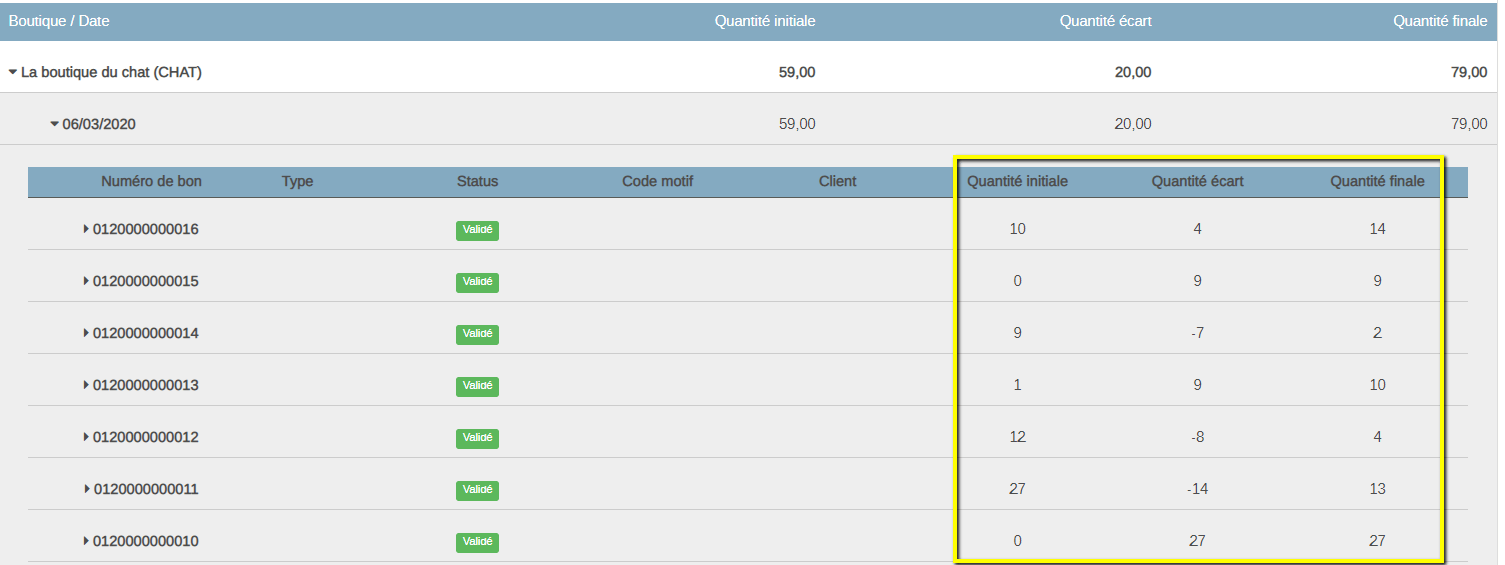This screenshot has width=1505, height=565.
Task: Expand voucher 0120000000011 details
Action: pos(86,489)
